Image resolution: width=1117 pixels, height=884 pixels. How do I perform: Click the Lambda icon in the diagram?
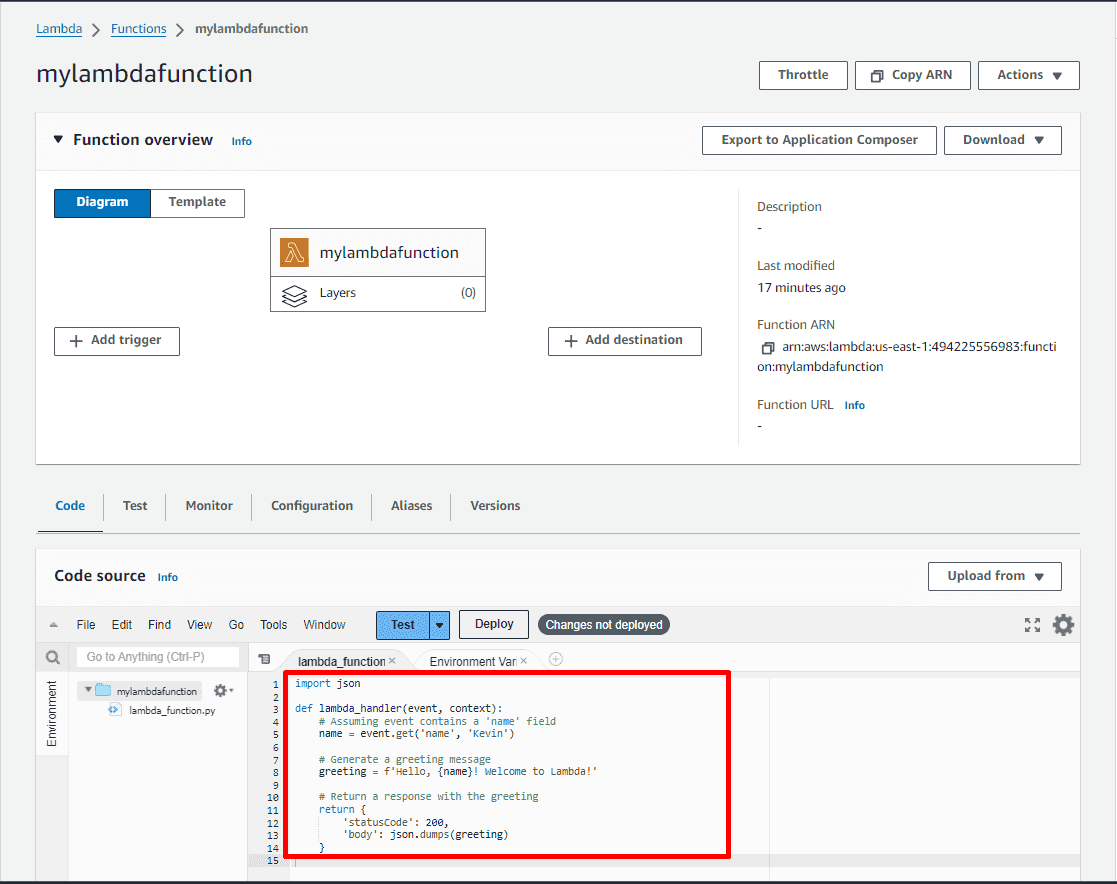pyautogui.click(x=294, y=252)
